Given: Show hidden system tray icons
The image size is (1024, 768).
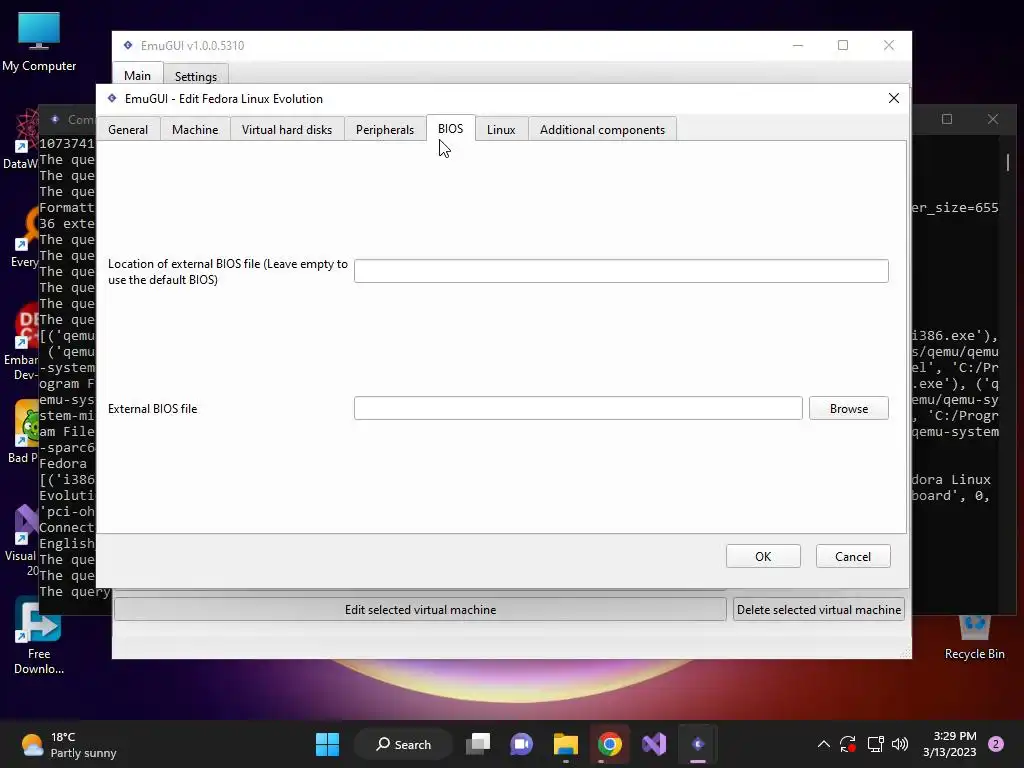Looking at the screenshot, I should [824, 744].
